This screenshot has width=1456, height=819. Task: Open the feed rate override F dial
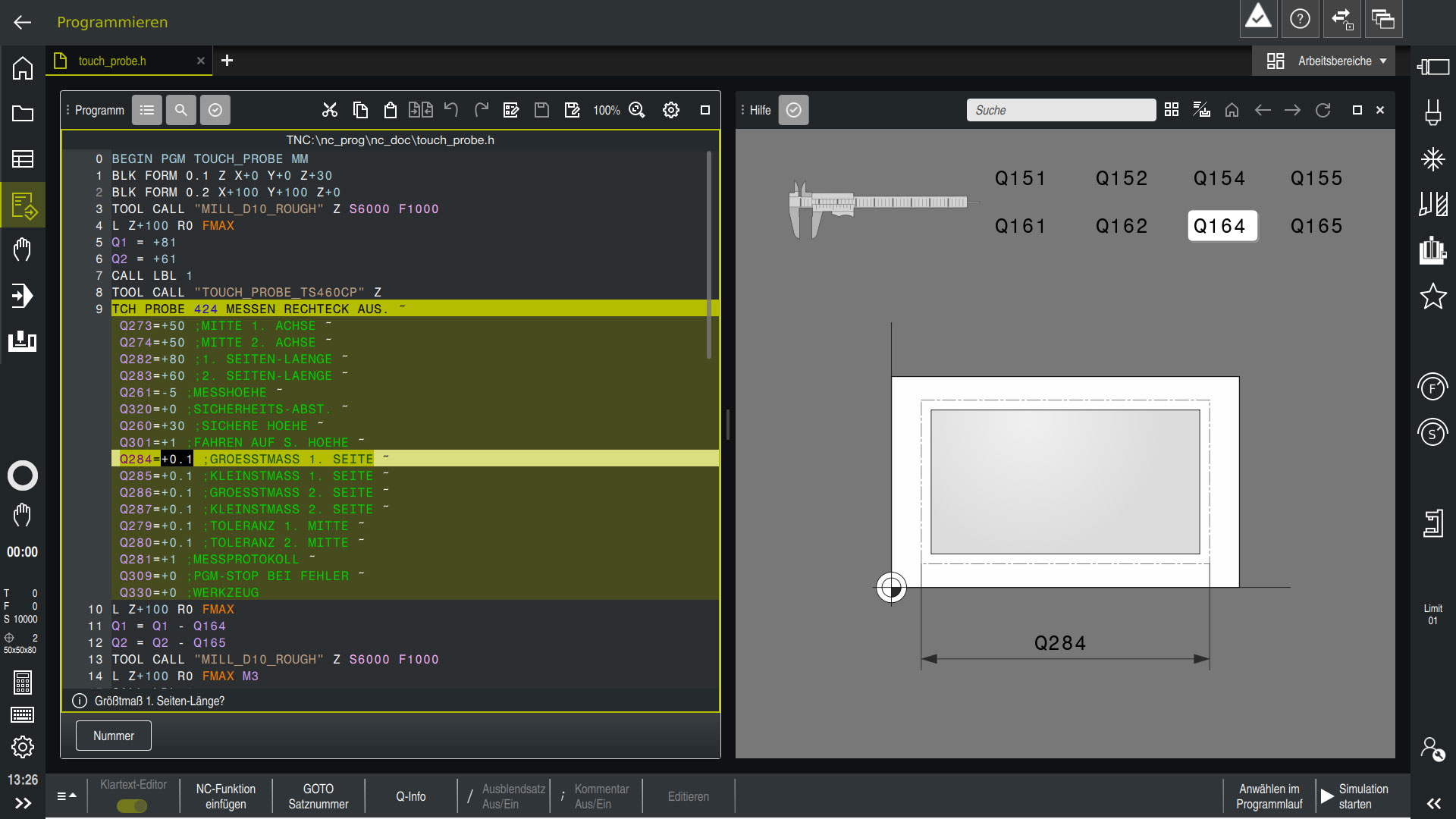(x=1432, y=388)
